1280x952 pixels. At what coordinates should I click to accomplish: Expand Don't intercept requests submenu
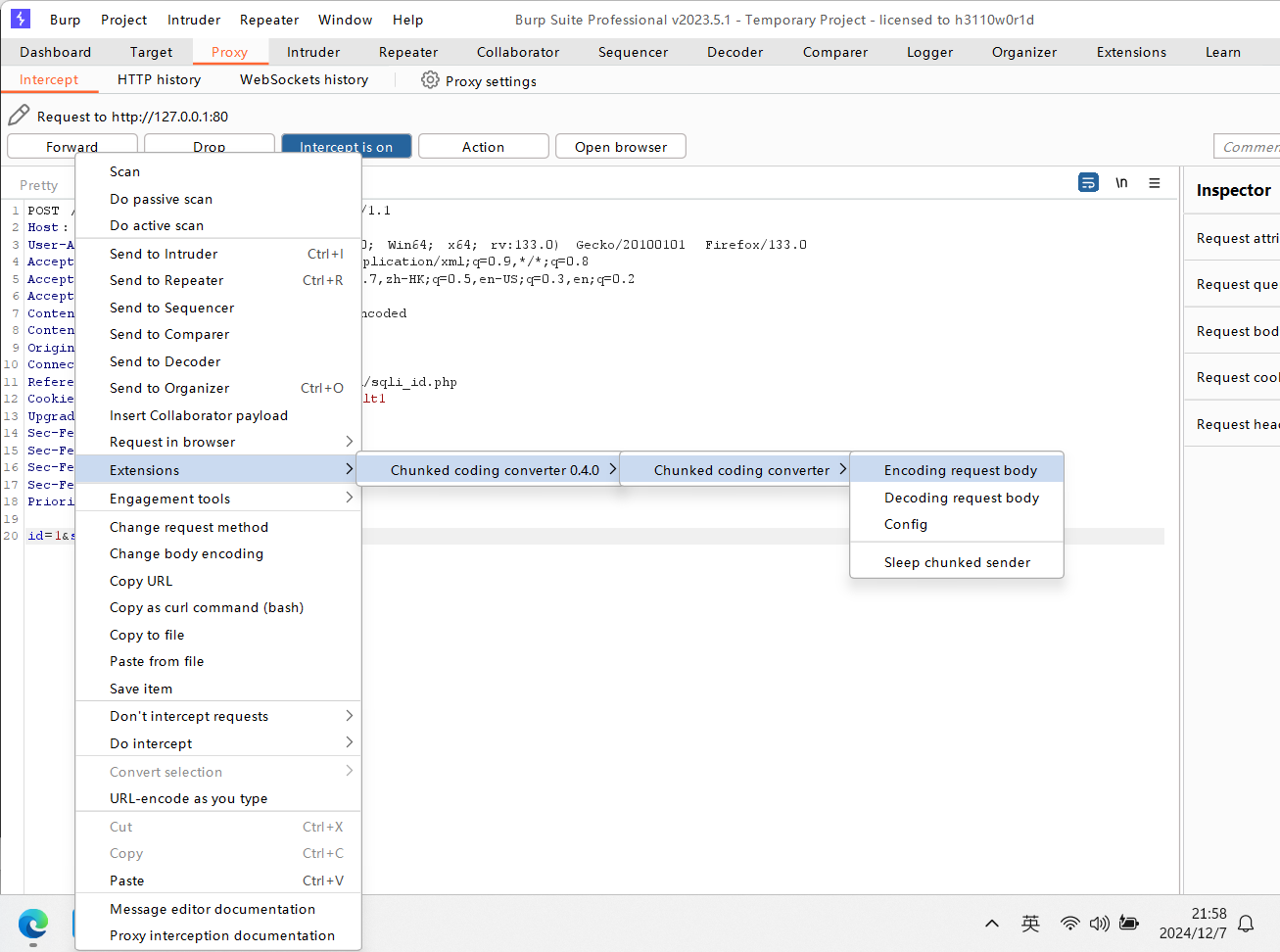click(217, 716)
